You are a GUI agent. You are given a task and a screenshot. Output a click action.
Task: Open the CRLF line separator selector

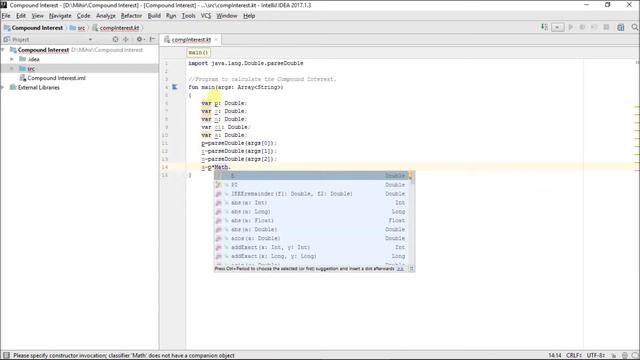pyautogui.click(x=574, y=356)
